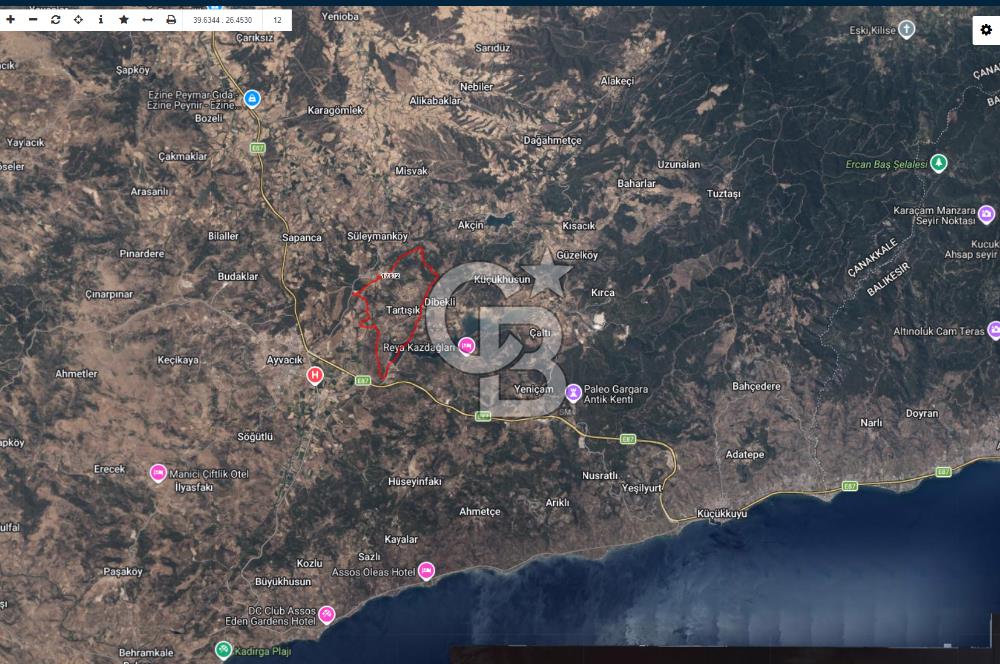Click the Budaklar label
The image size is (1000, 664).
(x=238, y=276)
